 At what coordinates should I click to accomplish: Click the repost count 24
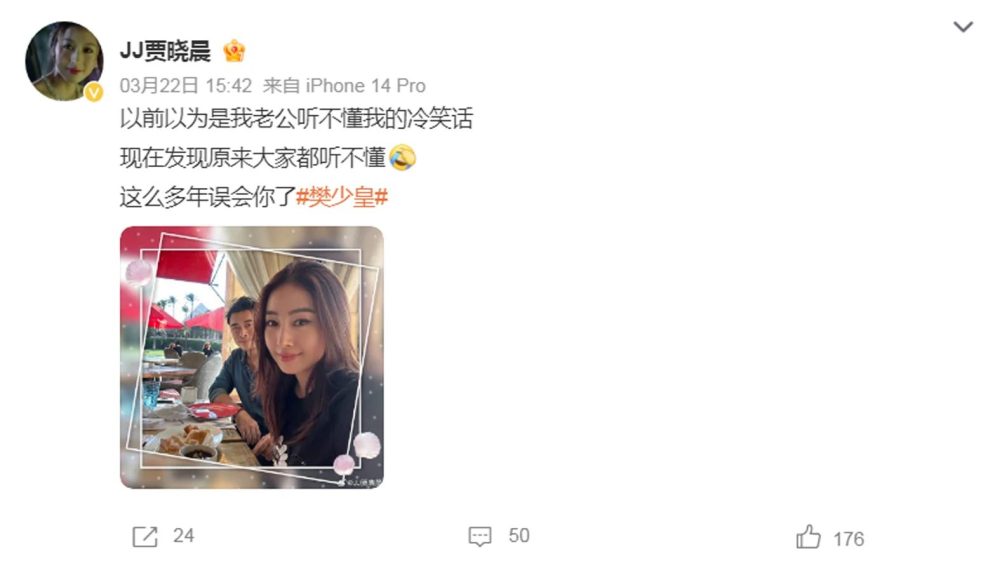[183, 536]
